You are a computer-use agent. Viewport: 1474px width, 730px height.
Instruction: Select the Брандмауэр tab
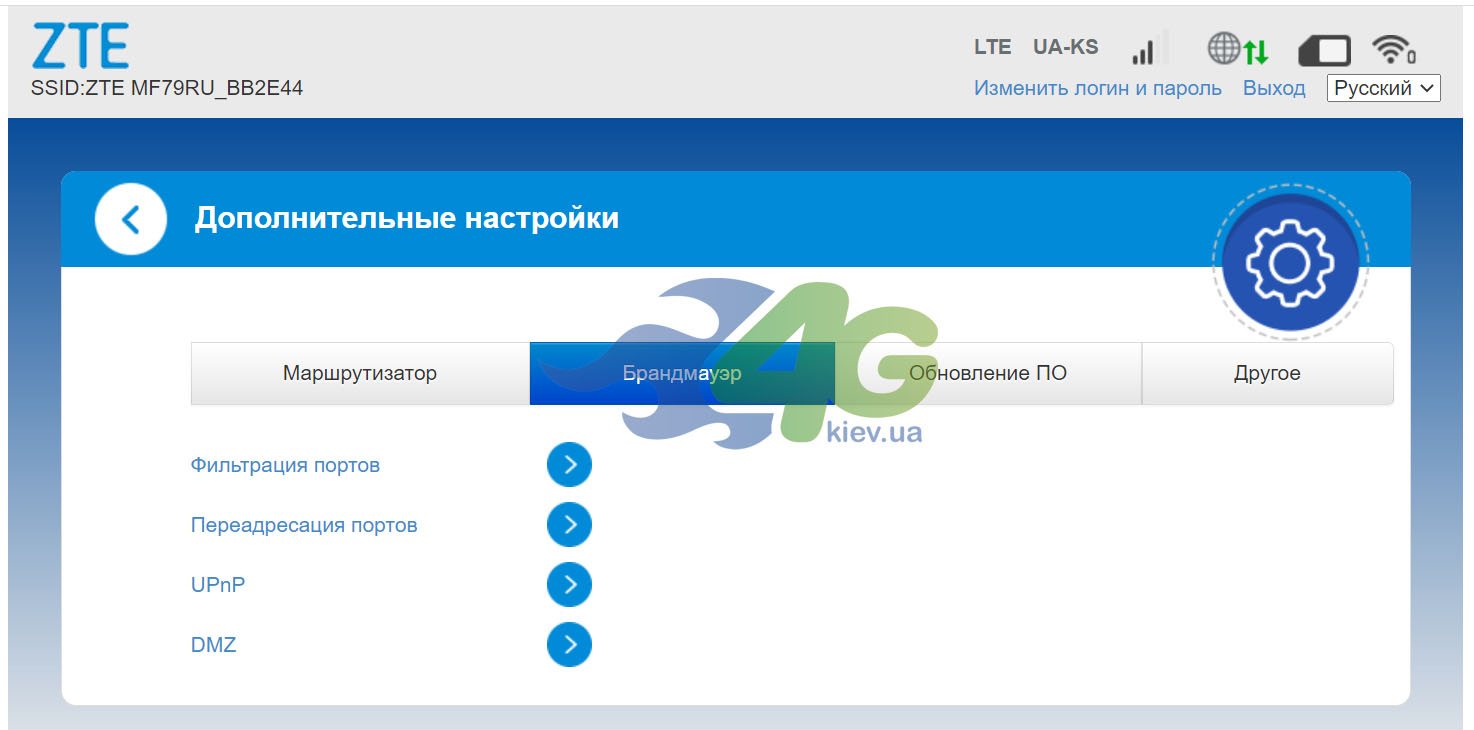682,374
